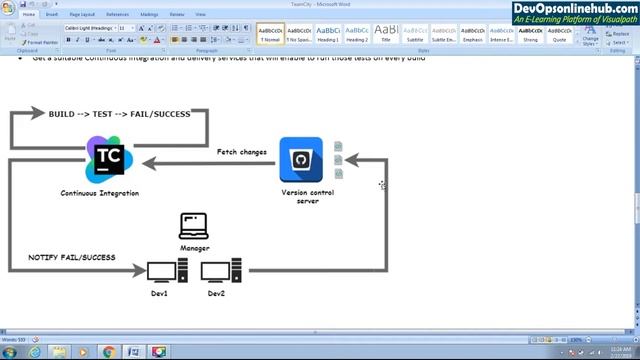The image size is (640, 360).
Task: Open the Change Styles menu
Action: pos(590,36)
